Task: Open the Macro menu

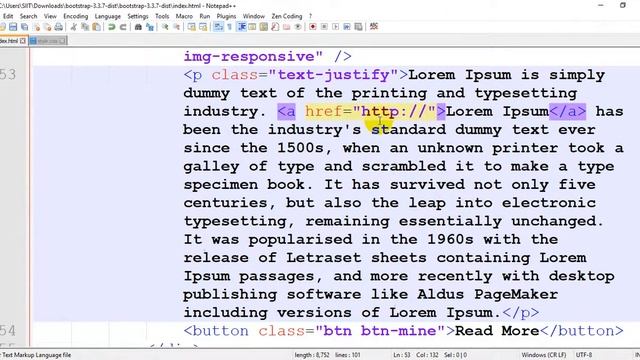Action: [184, 16]
